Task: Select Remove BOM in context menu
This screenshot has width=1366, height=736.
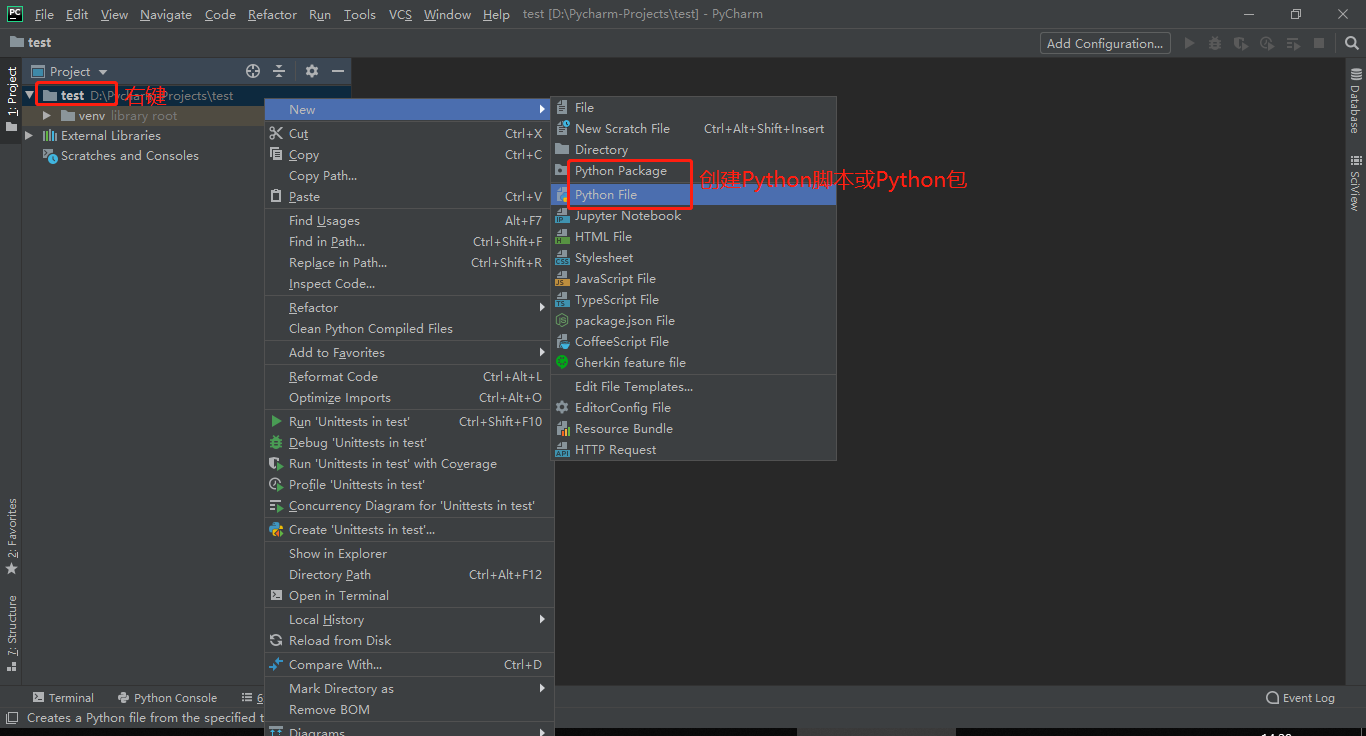Action: (x=409, y=710)
